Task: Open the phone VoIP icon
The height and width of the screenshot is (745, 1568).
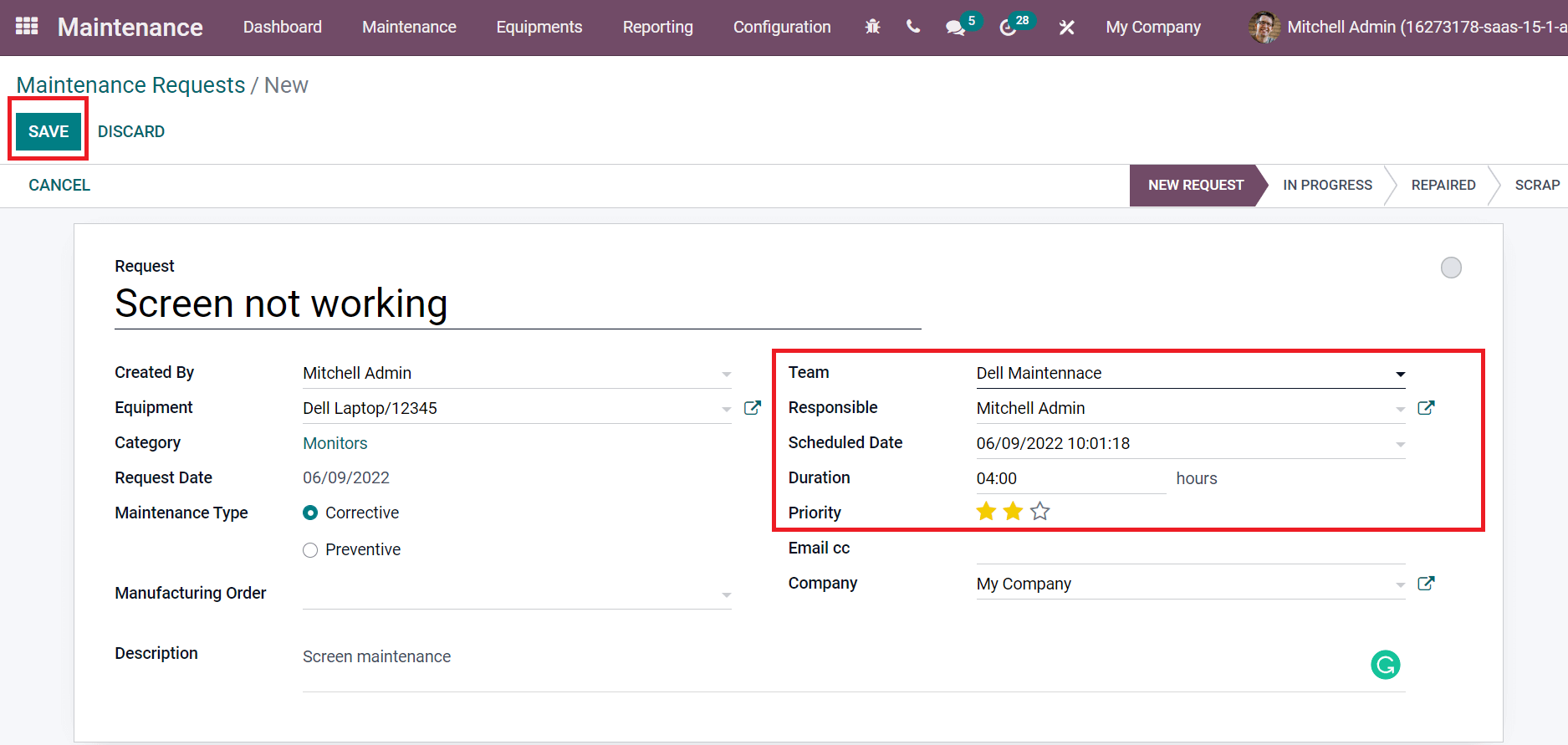Action: pos(913,27)
